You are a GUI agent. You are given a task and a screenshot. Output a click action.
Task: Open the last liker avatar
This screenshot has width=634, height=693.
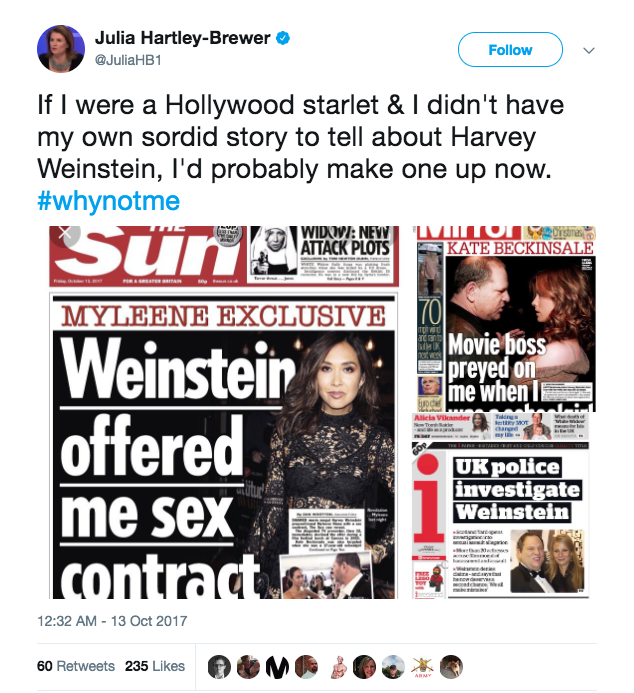point(451,667)
